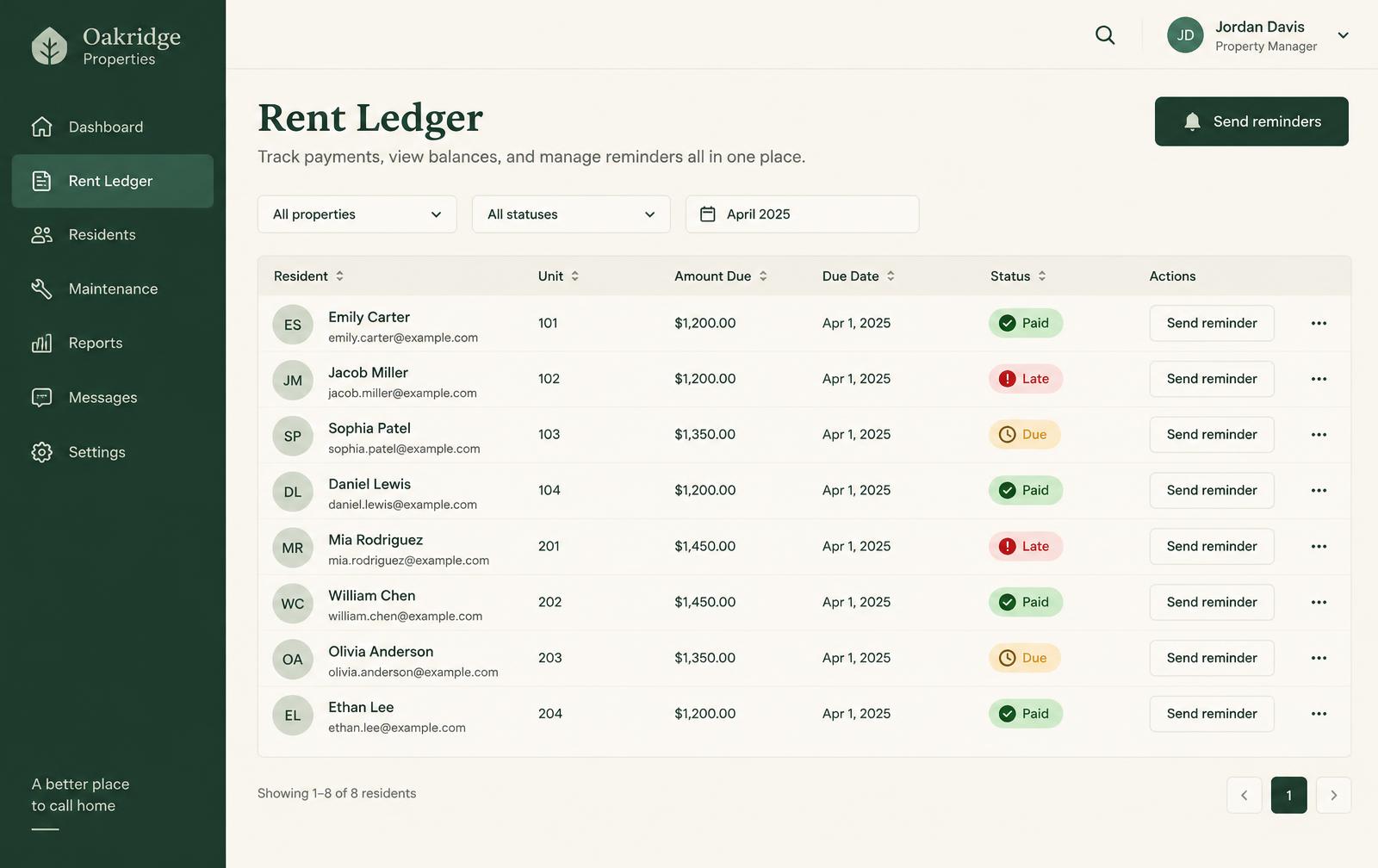Open more options for Olivia Anderson's row

(1319, 658)
